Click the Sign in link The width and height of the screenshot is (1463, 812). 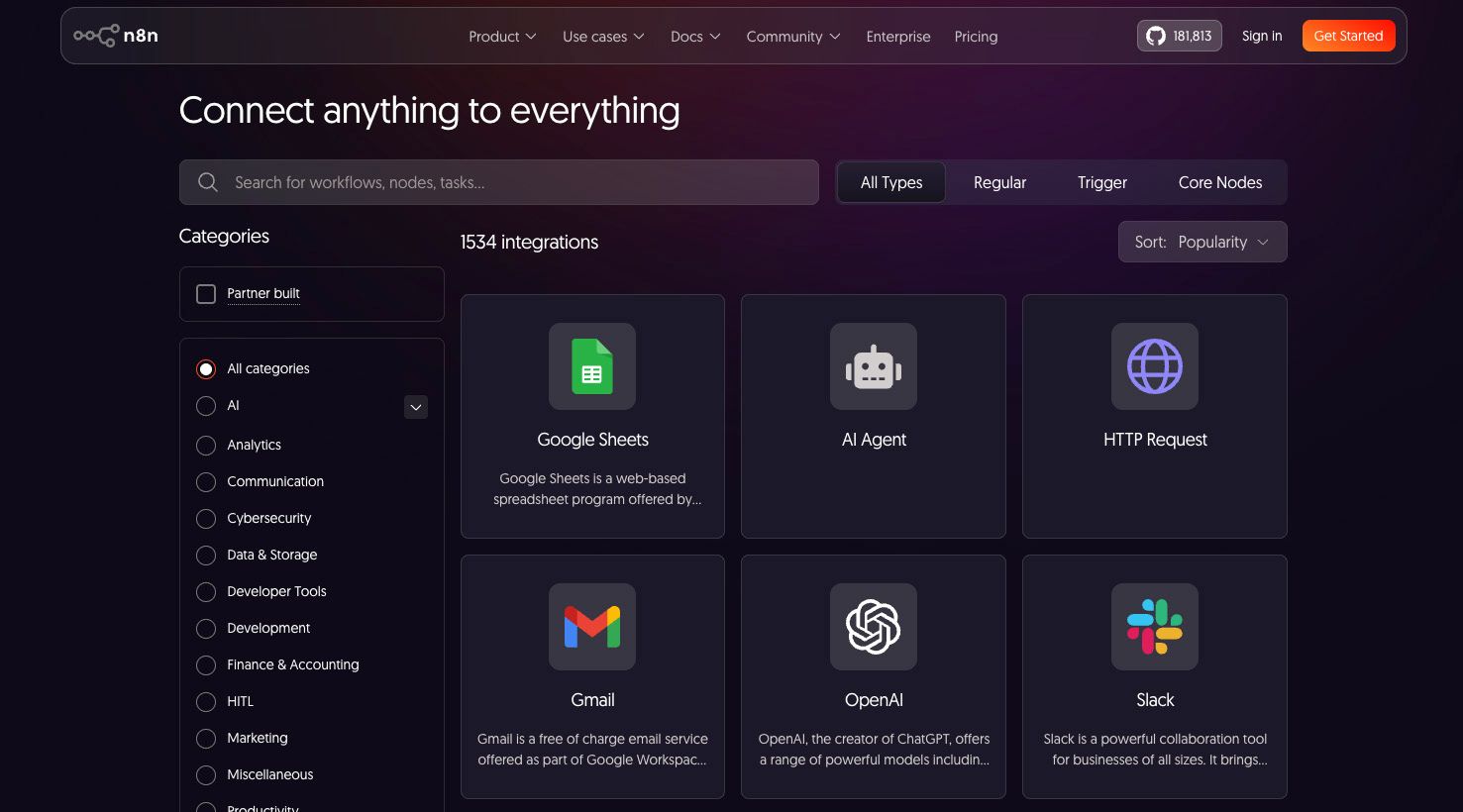point(1261,36)
